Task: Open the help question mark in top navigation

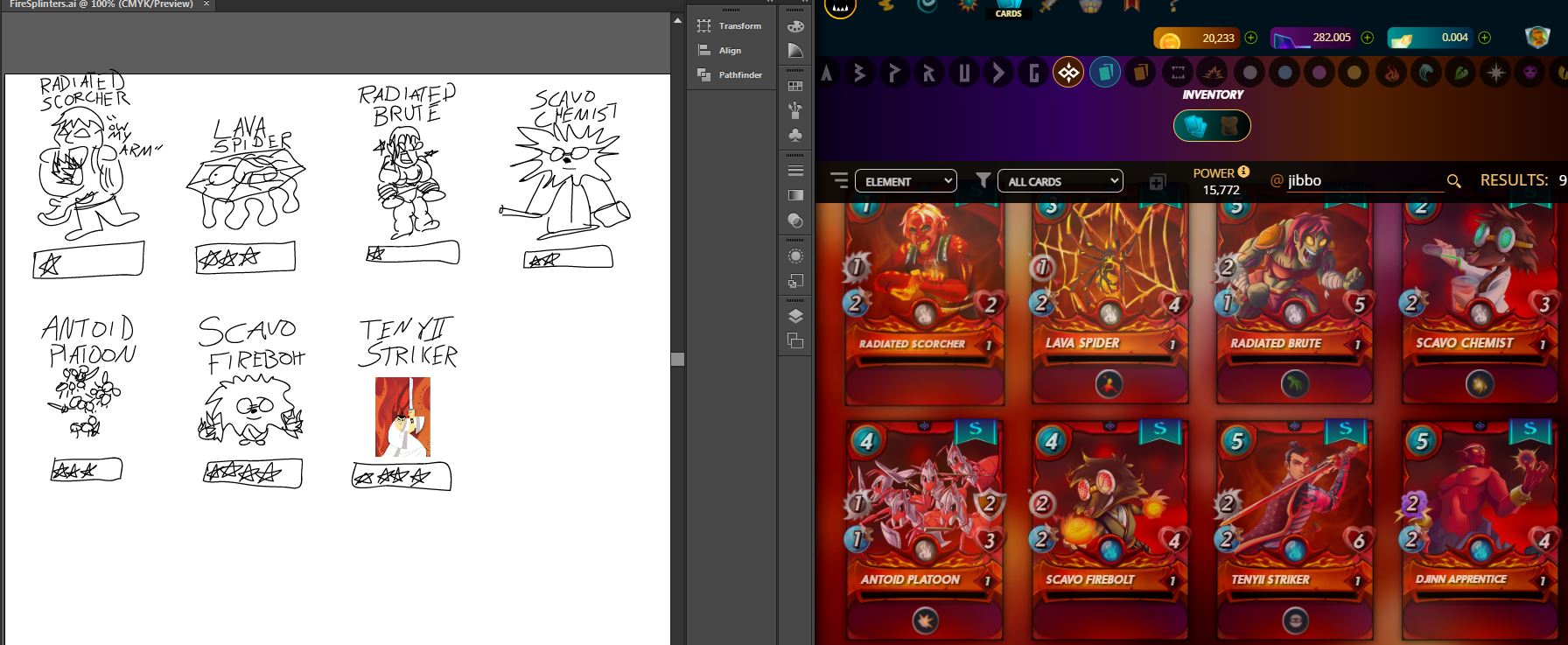Action: click(x=1175, y=6)
